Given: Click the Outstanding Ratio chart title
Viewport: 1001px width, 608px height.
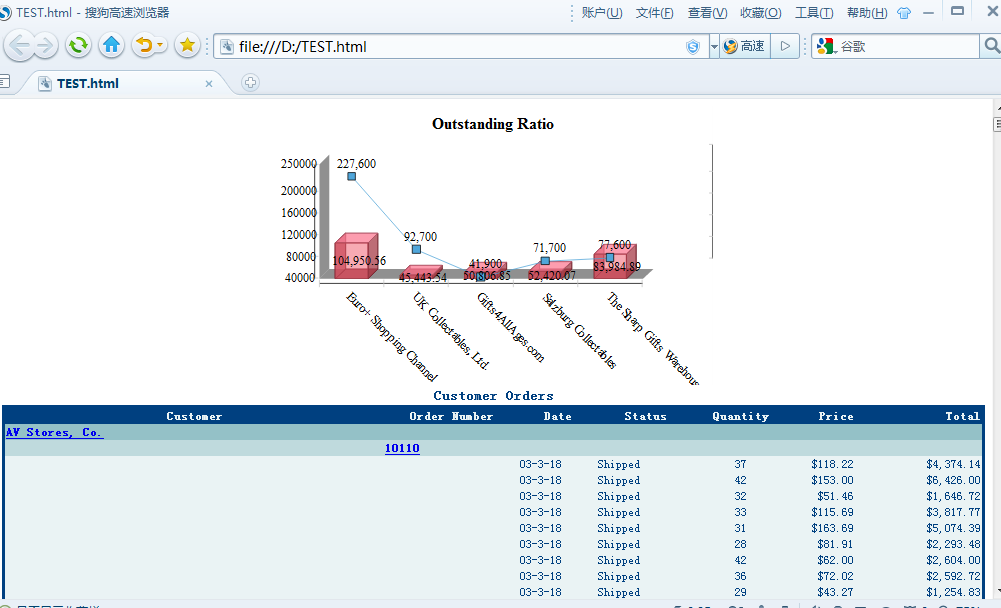Looking at the screenshot, I should tap(493, 124).
